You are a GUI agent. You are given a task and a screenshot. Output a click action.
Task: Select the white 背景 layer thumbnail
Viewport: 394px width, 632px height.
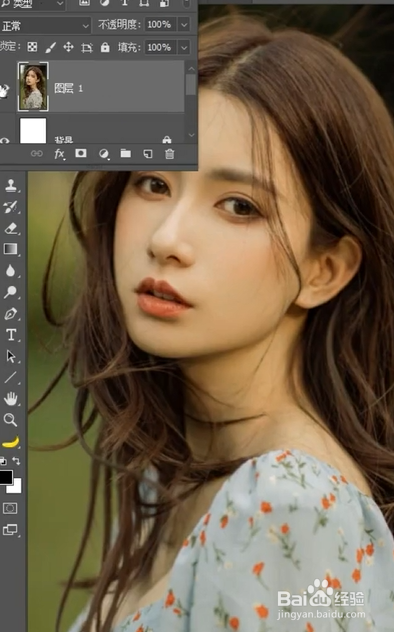click(x=33, y=131)
